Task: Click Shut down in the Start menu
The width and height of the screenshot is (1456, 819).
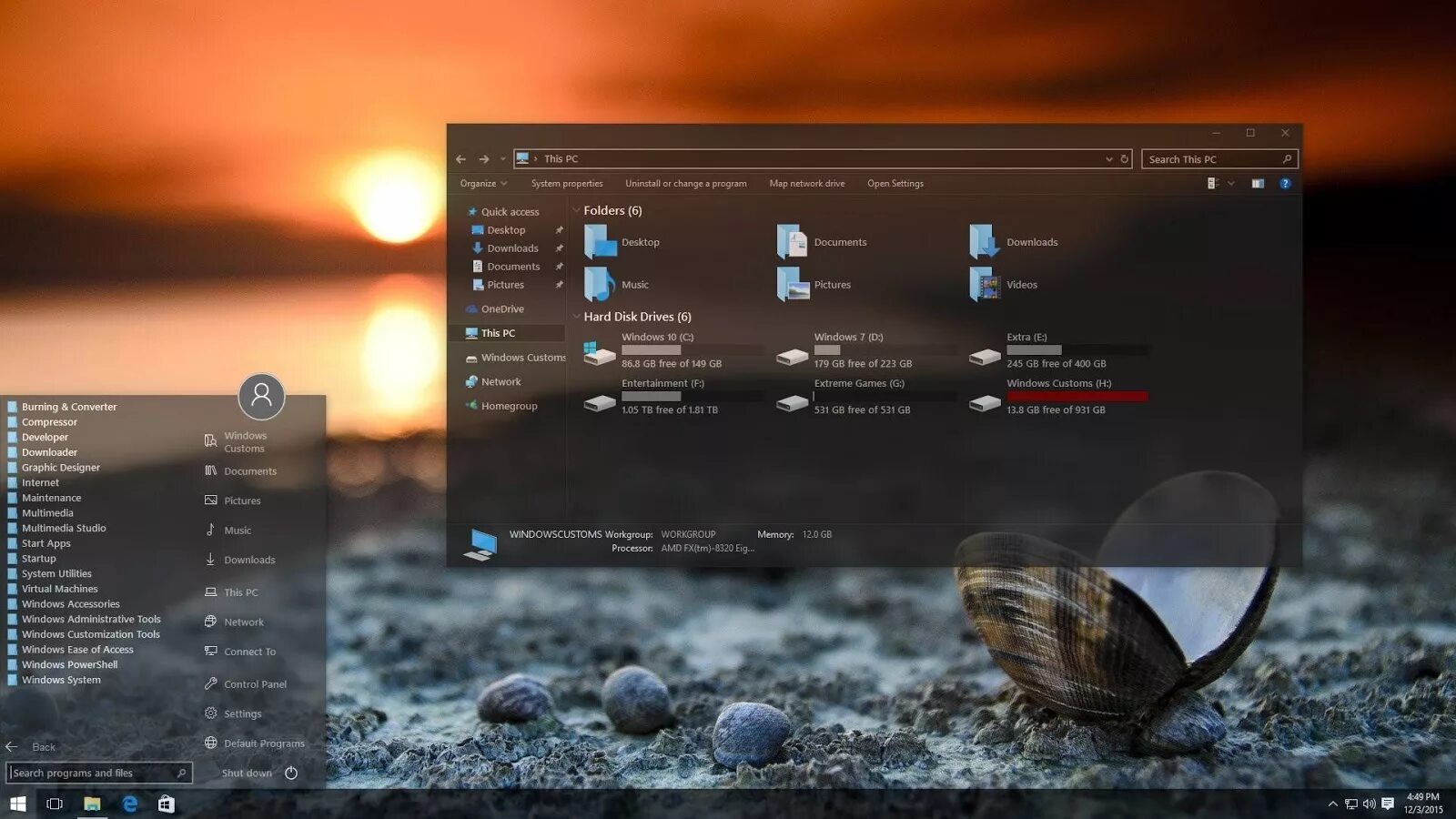Action: click(247, 773)
